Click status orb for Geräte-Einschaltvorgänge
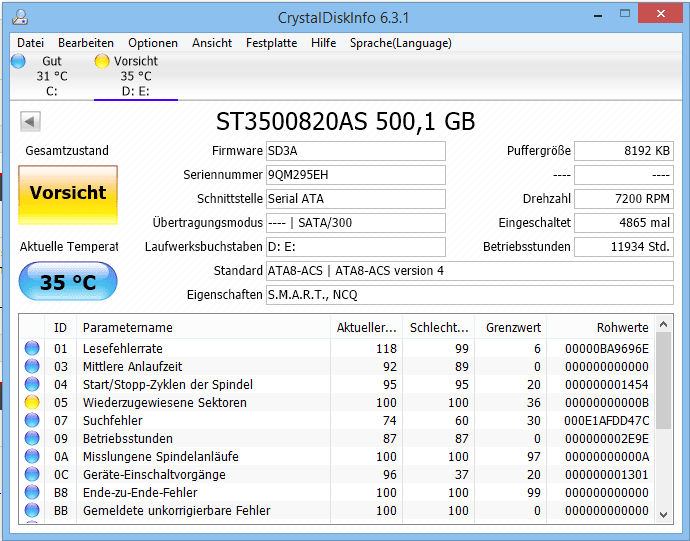This screenshot has width=690, height=541. 32,475
